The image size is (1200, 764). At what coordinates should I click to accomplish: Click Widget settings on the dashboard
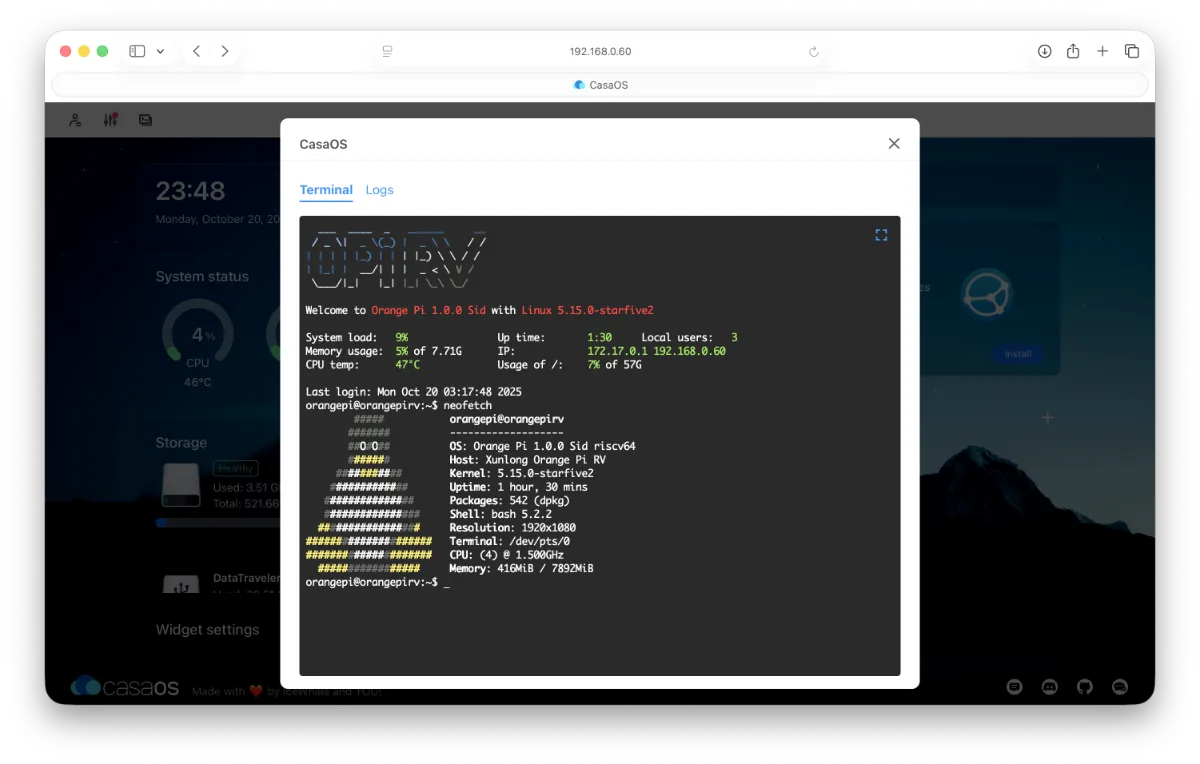(x=207, y=630)
